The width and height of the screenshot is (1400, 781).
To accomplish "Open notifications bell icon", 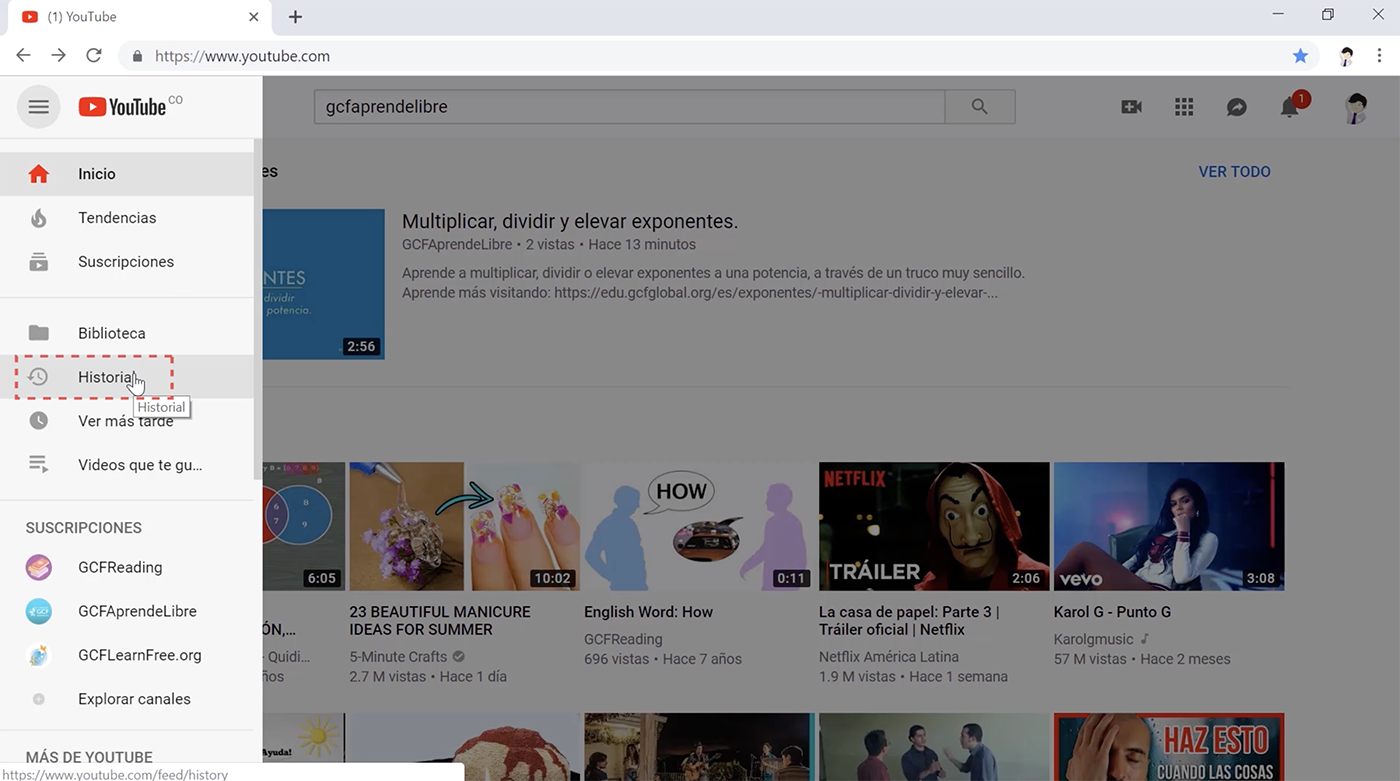I will click(1290, 107).
